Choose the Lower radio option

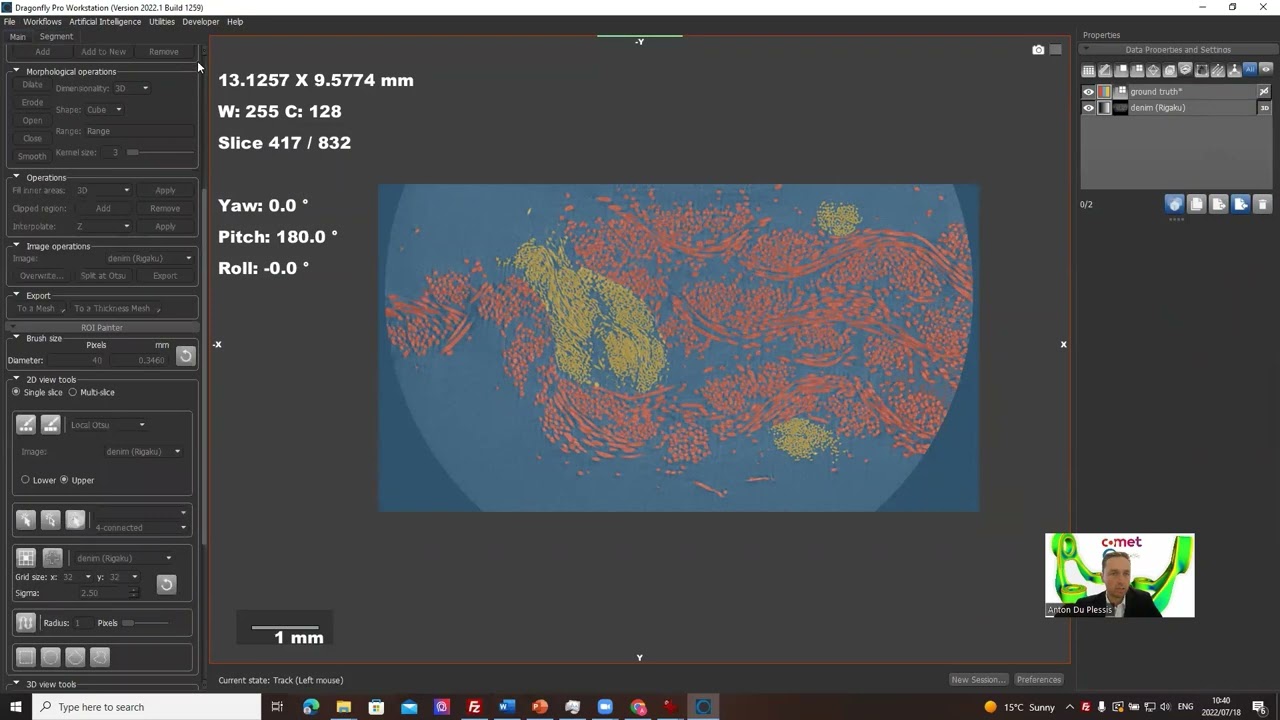pos(25,480)
